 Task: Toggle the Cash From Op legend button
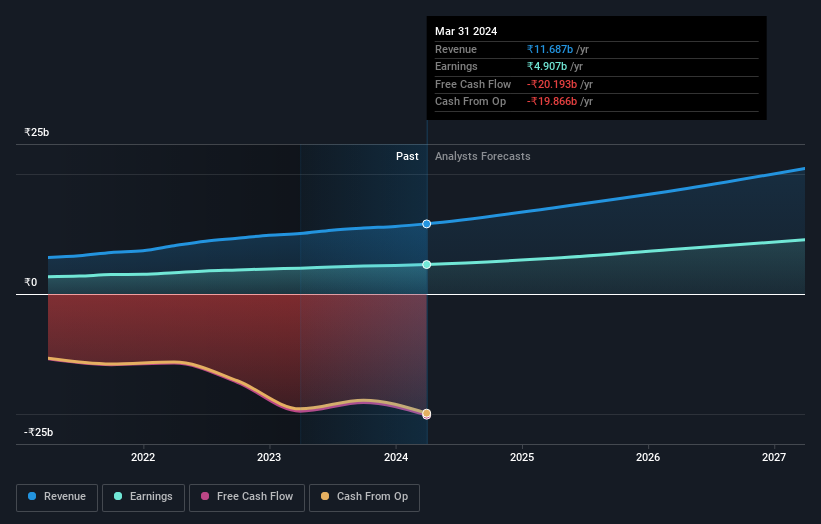pyautogui.click(x=364, y=497)
